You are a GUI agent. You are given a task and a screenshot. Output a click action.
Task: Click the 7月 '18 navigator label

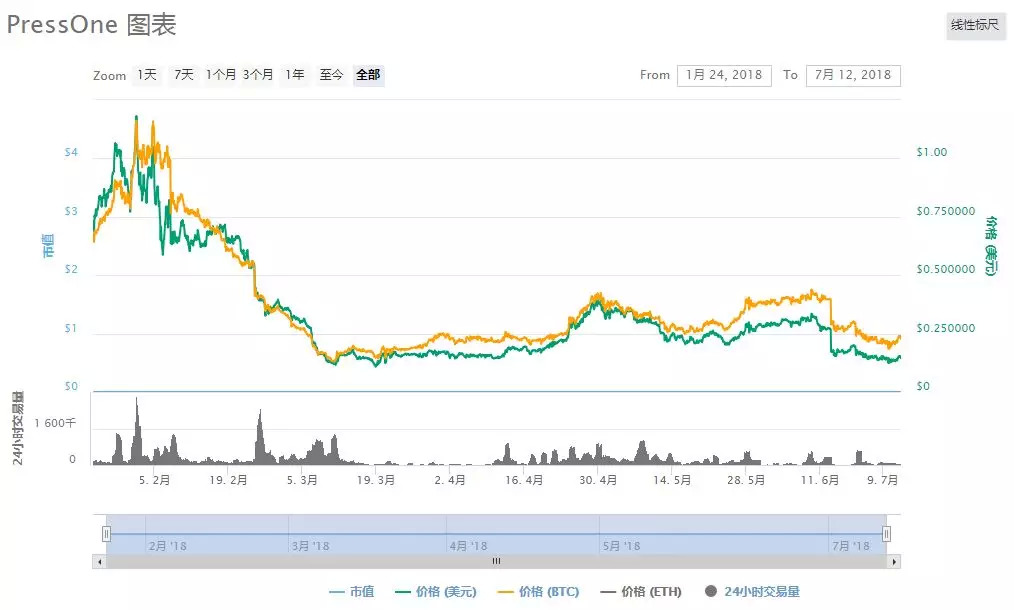click(x=851, y=546)
